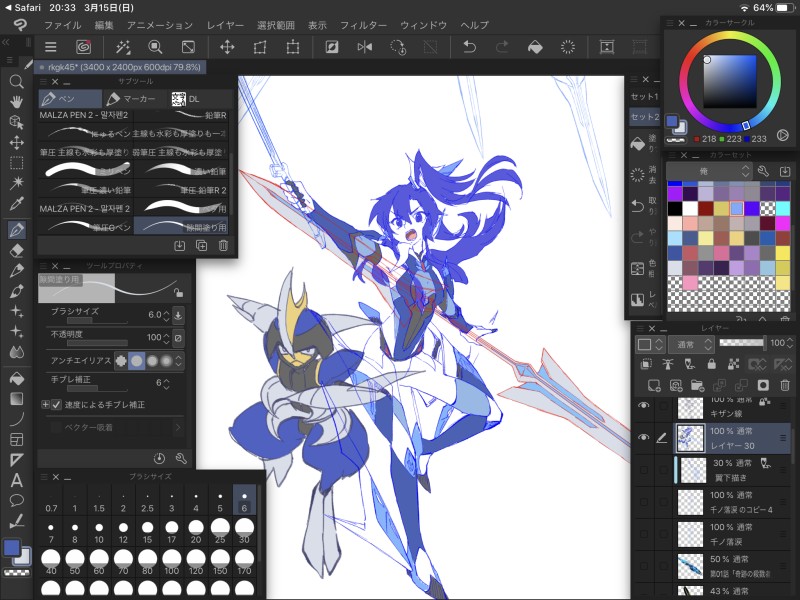
Task: Select the Auto select magic wand tool
Action: [x=16, y=183]
